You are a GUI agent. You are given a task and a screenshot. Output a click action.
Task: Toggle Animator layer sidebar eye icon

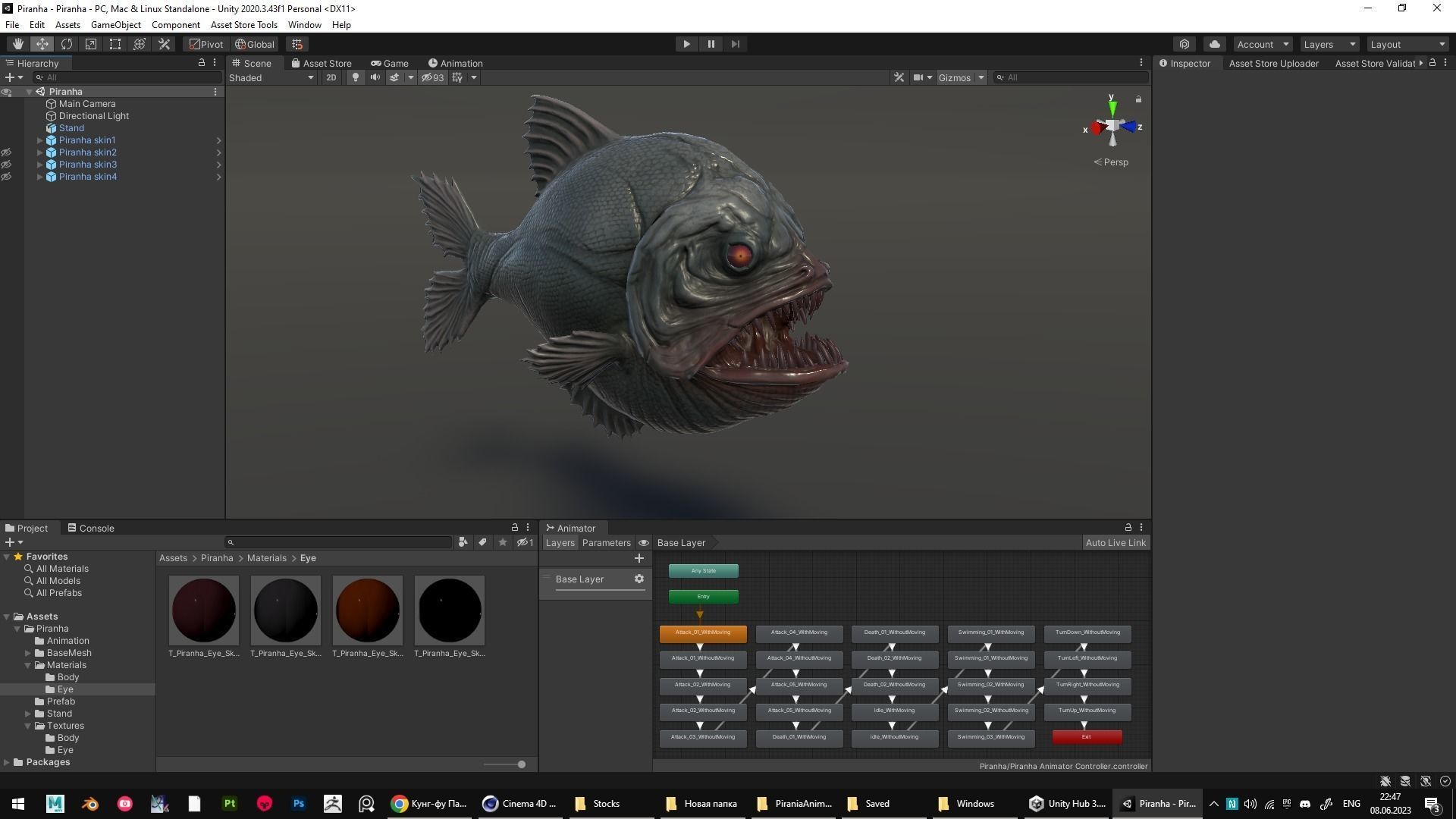click(x=643, y=542)
